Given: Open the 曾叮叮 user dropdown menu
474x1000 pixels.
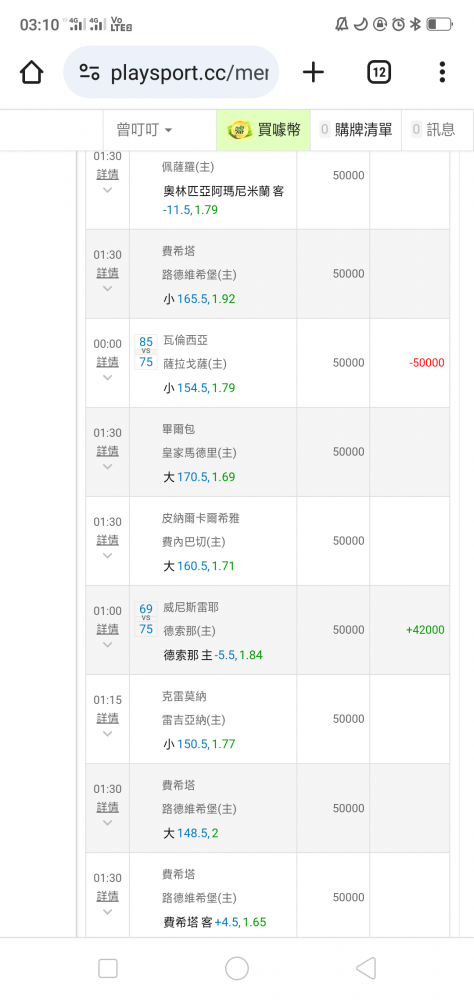Looking at the screenshot, I should (x=144, y=130).
